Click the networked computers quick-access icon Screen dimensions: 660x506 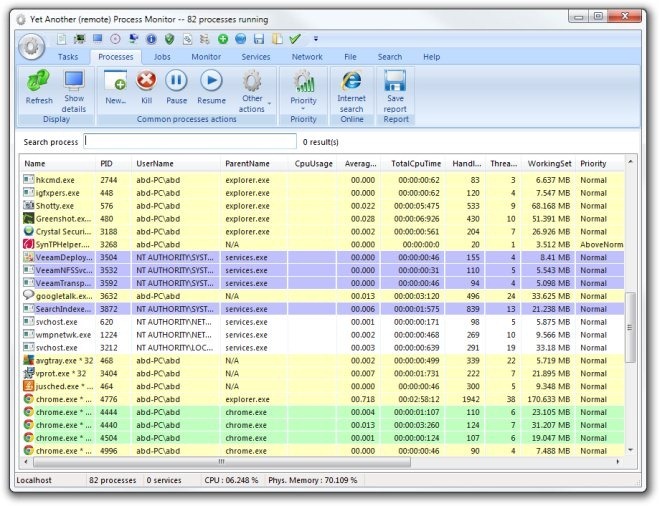coord(133,39)
